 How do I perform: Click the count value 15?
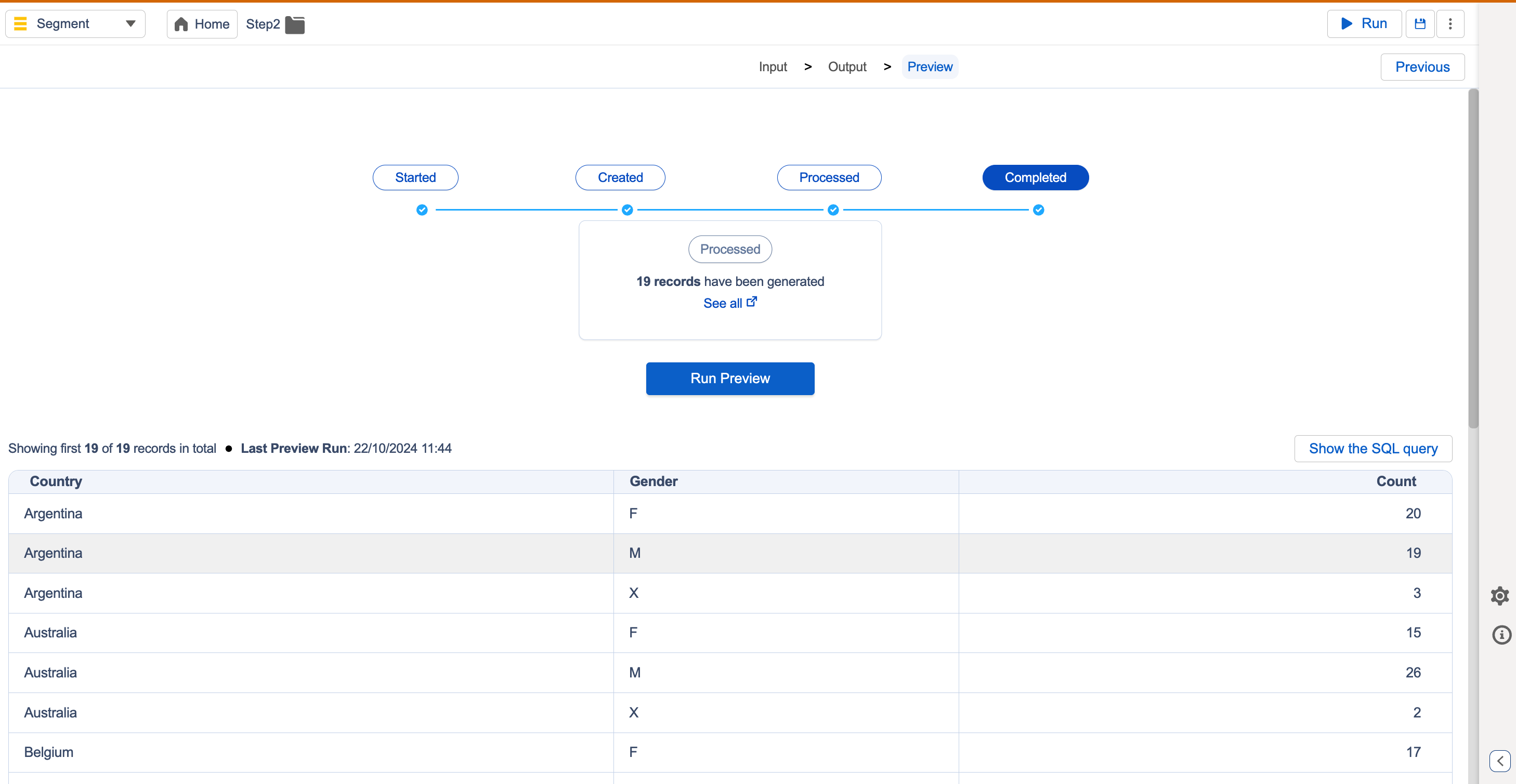[x=1413, y=633]
